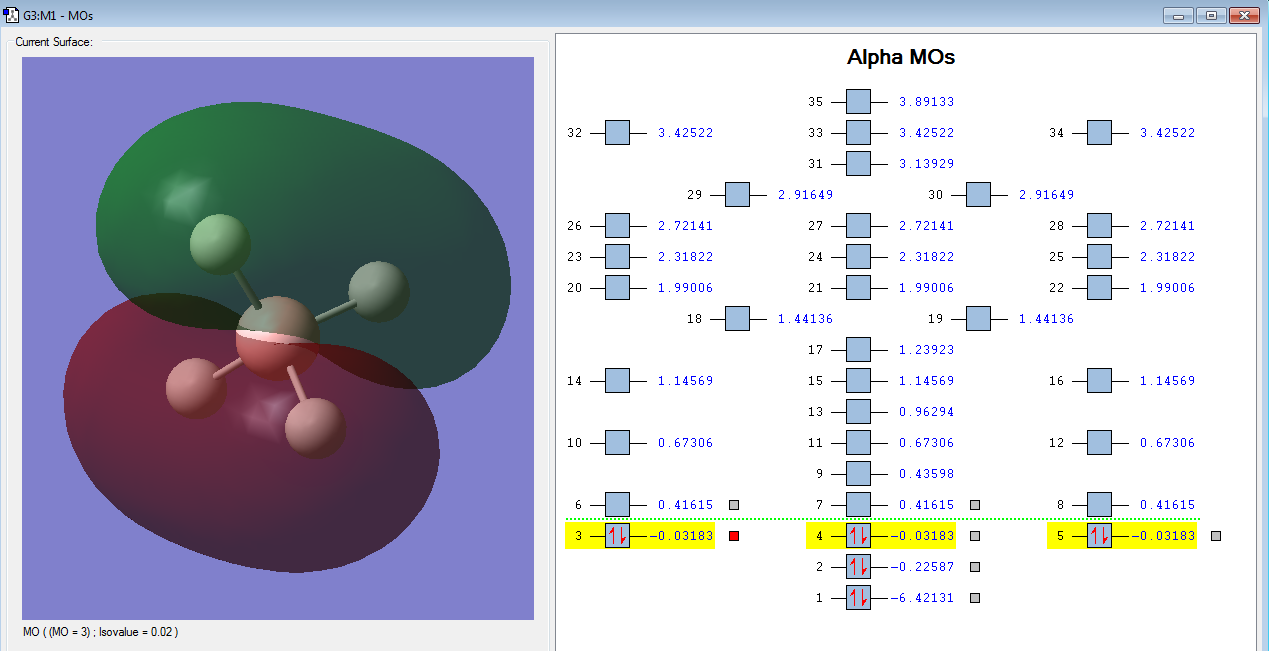The image size is (1269, 651).
Task: Select orbital box for MO 25
Action: coord(1099,257)
